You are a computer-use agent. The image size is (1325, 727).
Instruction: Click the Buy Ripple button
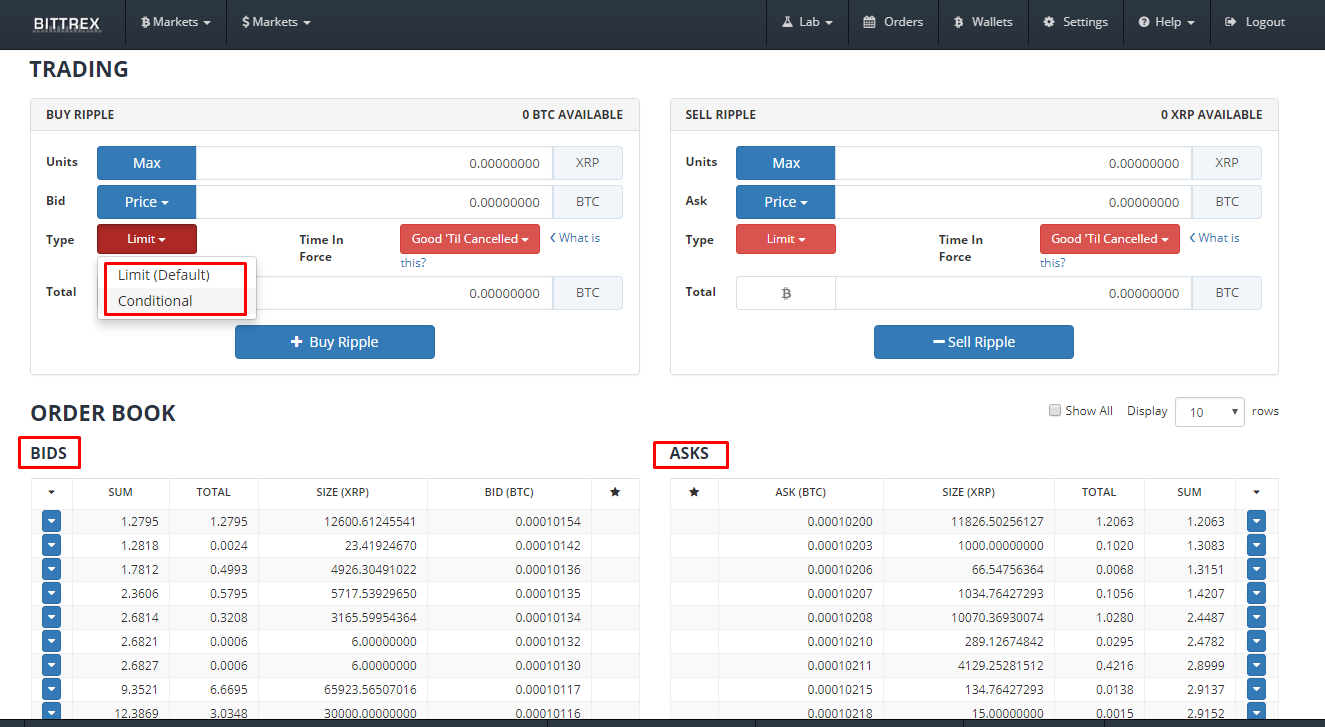[334, 341]
